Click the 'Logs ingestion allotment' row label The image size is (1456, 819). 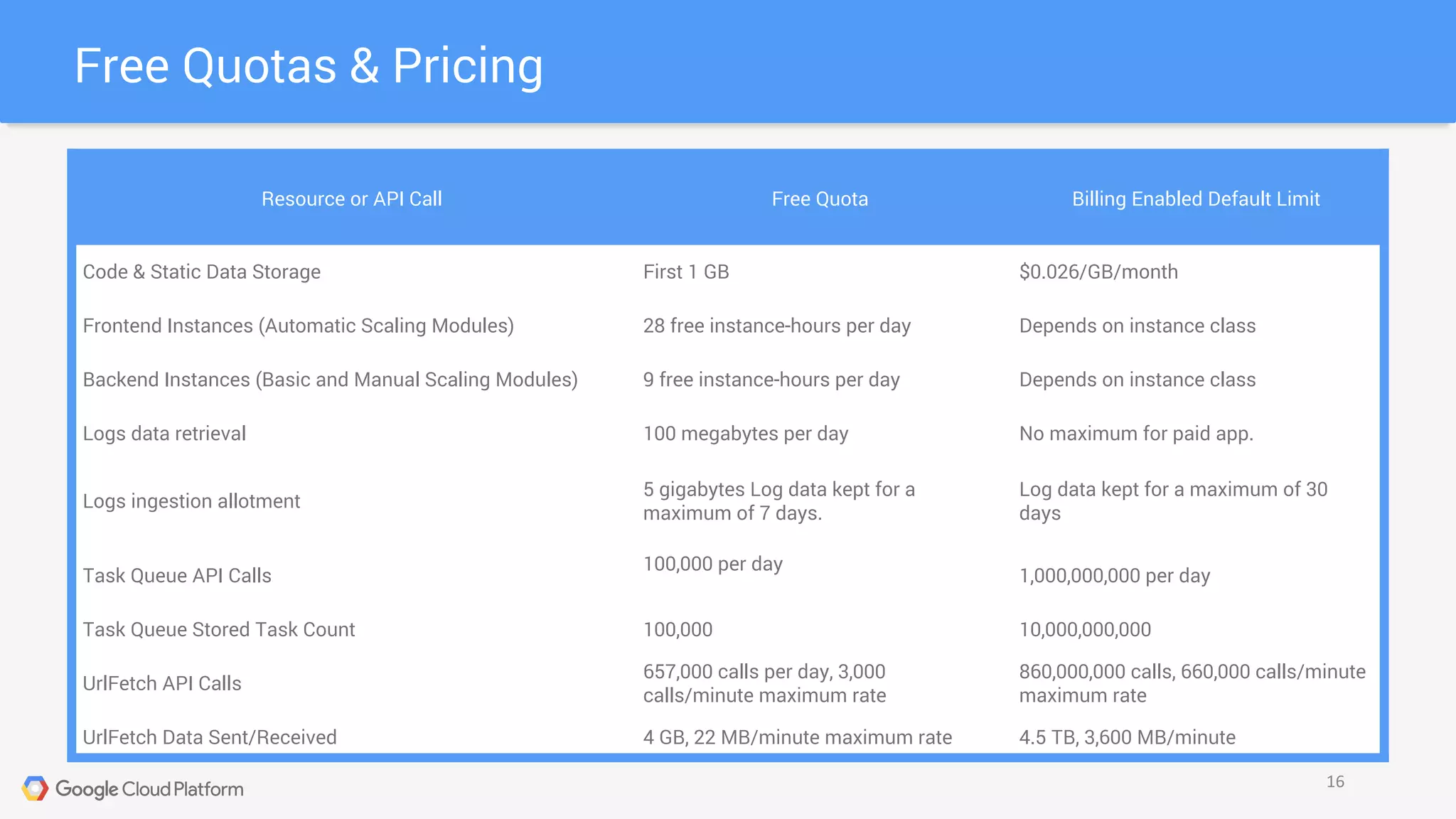[x=191, y=501]
